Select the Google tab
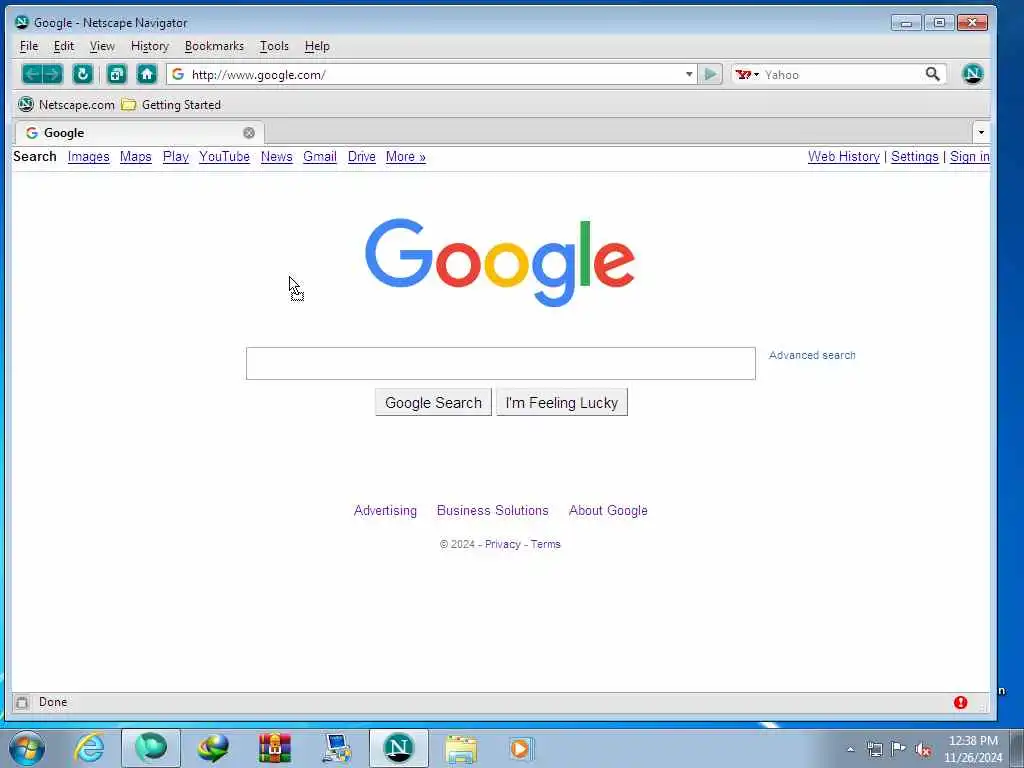Image resolution: width=1024 pixels, height=768 pixels. tap(139, 133)
